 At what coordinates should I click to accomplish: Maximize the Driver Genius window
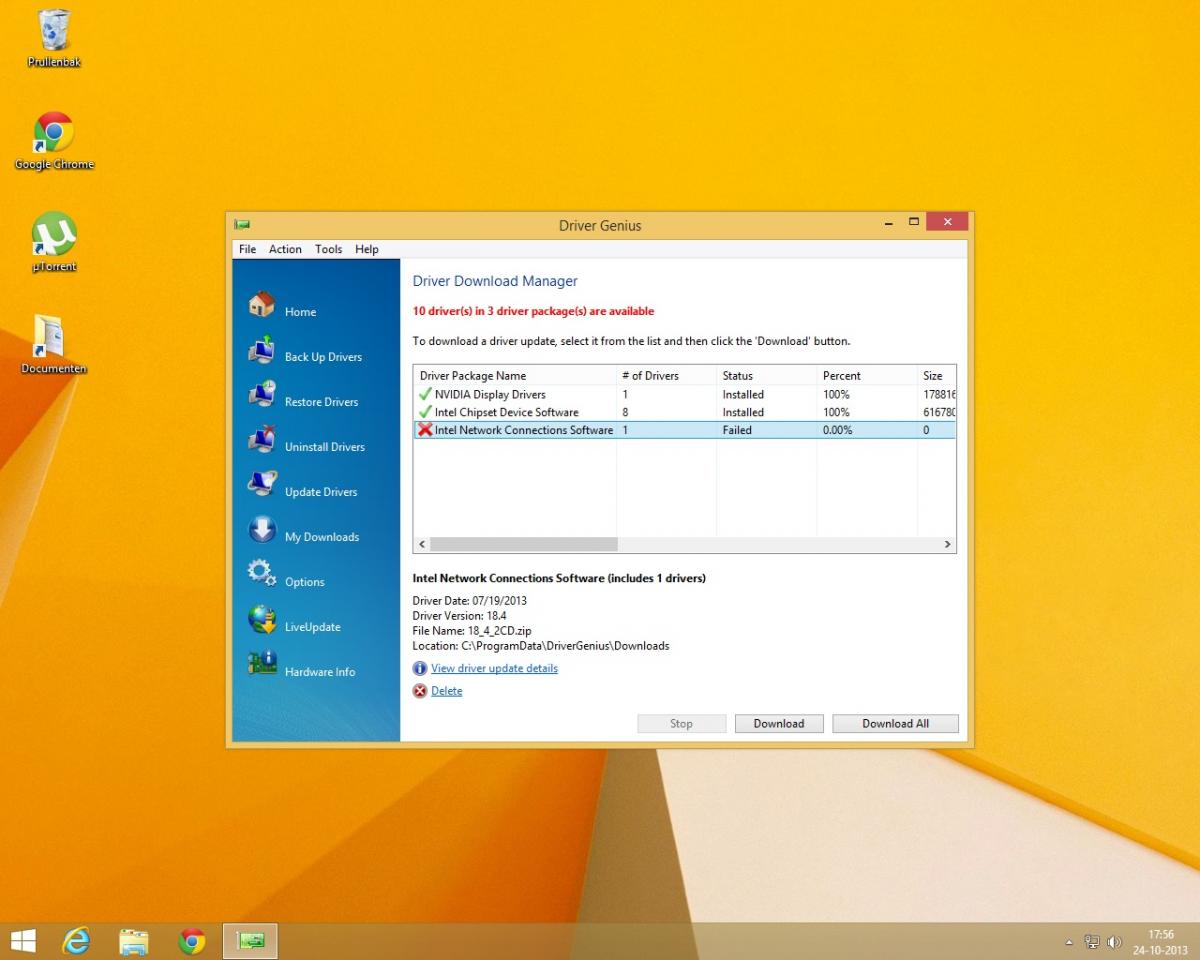coord(913,221)
